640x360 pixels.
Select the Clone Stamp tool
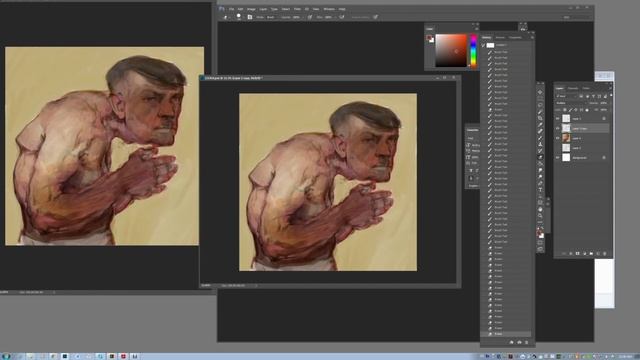[x=540, y=144]
